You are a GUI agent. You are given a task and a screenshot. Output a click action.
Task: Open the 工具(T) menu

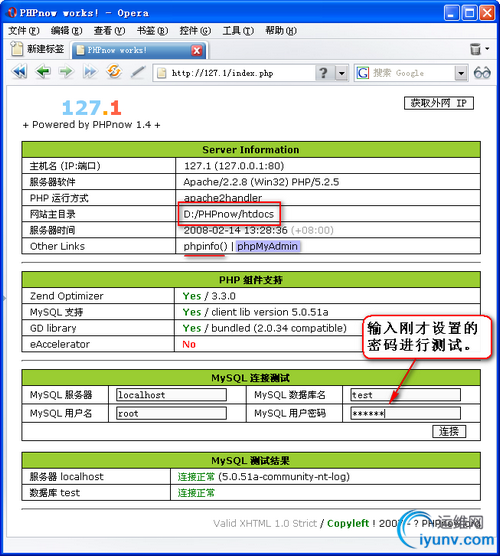pos(238,31)
